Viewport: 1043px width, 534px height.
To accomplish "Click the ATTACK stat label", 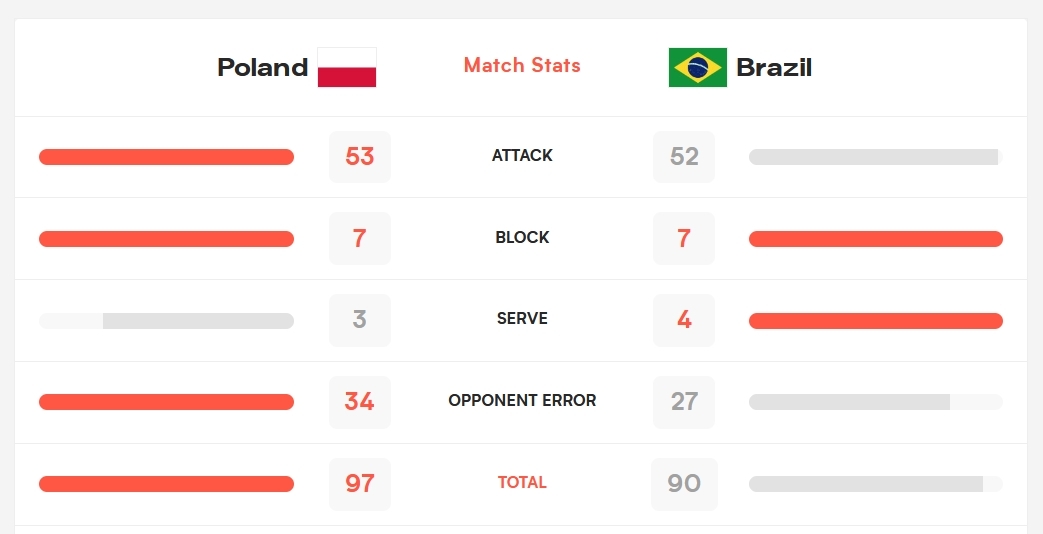I will pyautogui.click(x=522, y=155).
